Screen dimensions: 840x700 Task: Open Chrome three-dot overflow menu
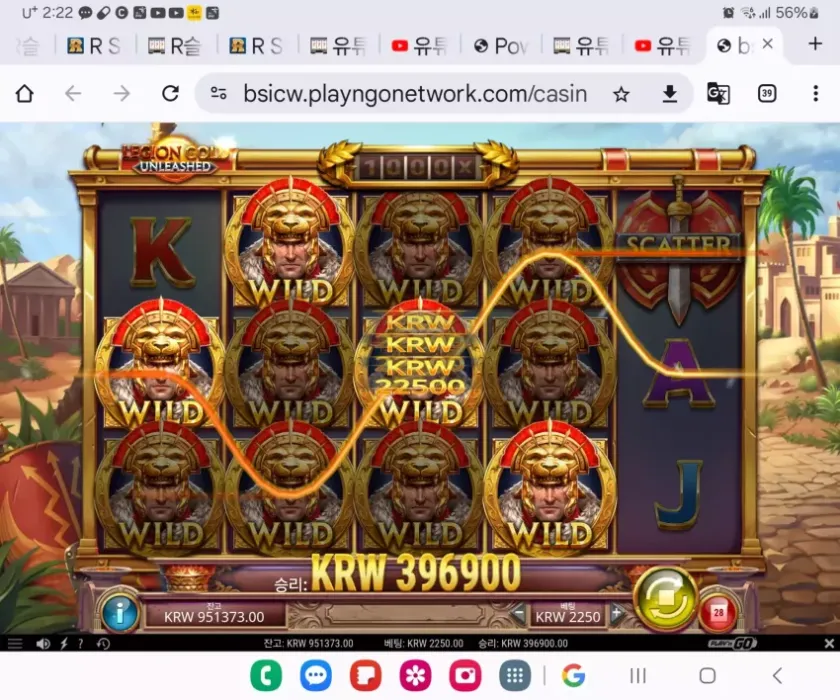pyautogui.click(x=815, y=94)
